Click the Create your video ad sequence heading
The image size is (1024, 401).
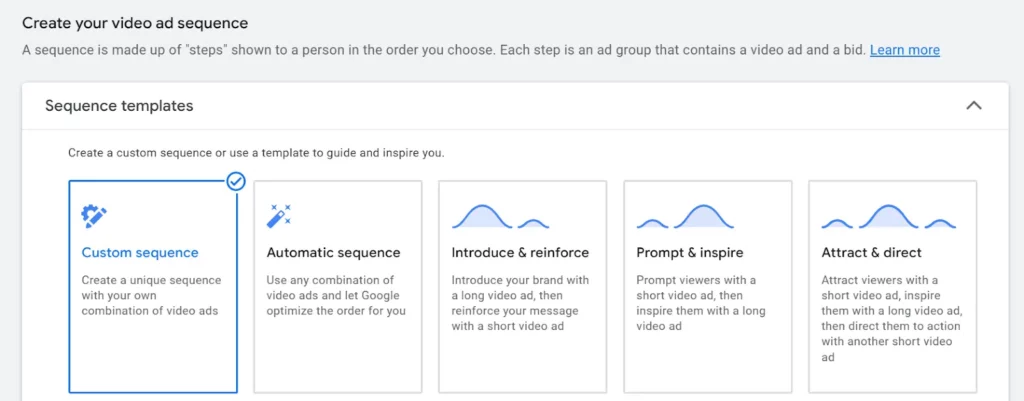tap(135, 22)
